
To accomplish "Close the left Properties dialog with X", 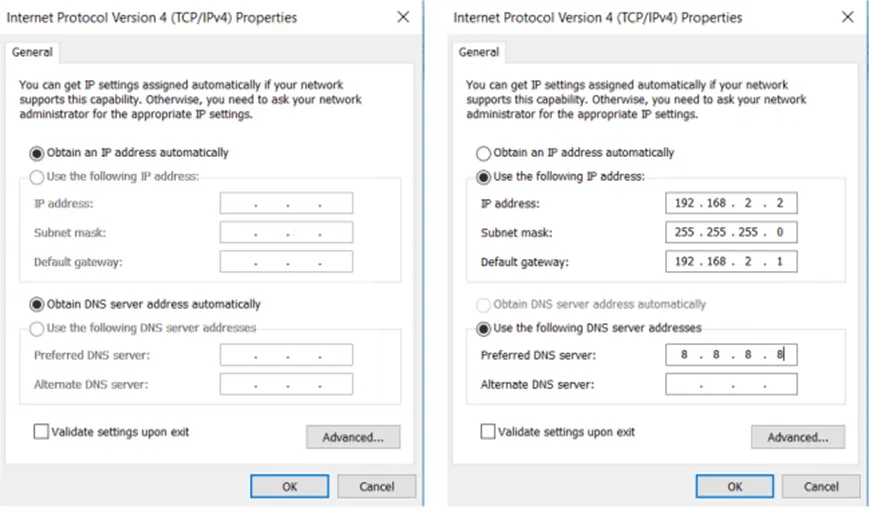I will 403,17.
